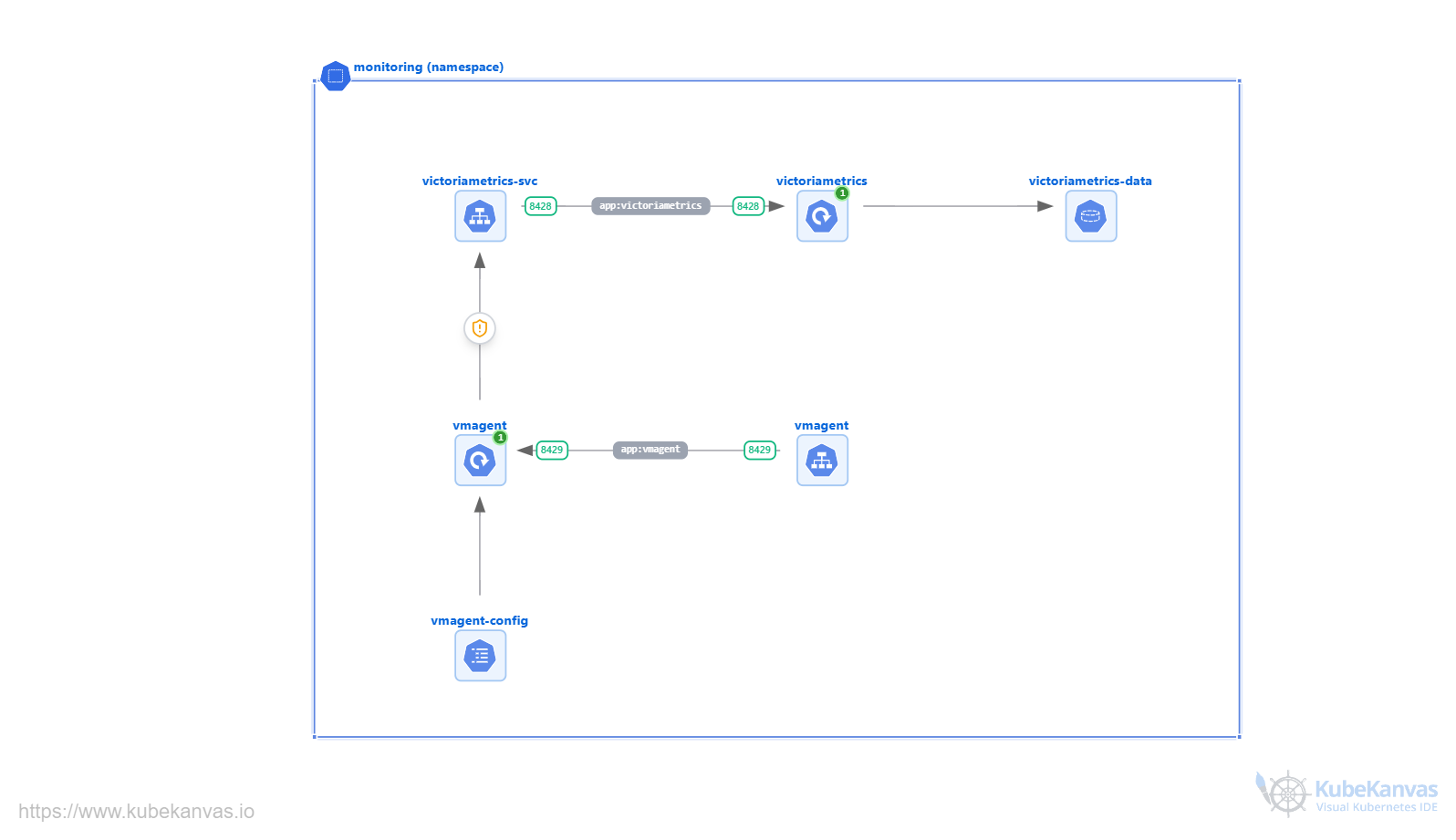The image size is (1456, 840).
Task: Click the app:victoriametrics selector label
Action: pos(650,206)
